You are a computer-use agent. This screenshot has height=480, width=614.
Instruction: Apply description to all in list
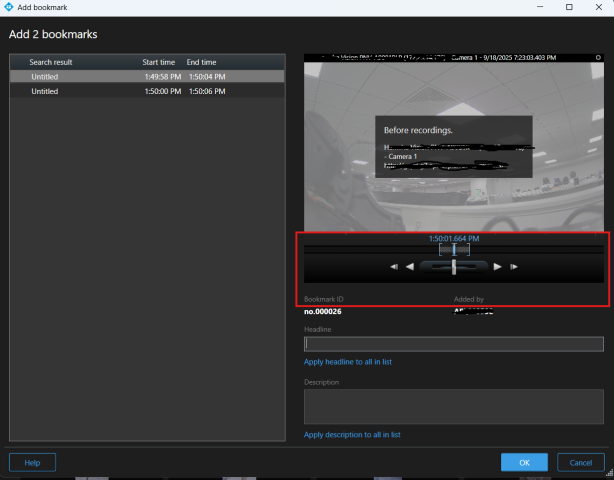(352, 435)
